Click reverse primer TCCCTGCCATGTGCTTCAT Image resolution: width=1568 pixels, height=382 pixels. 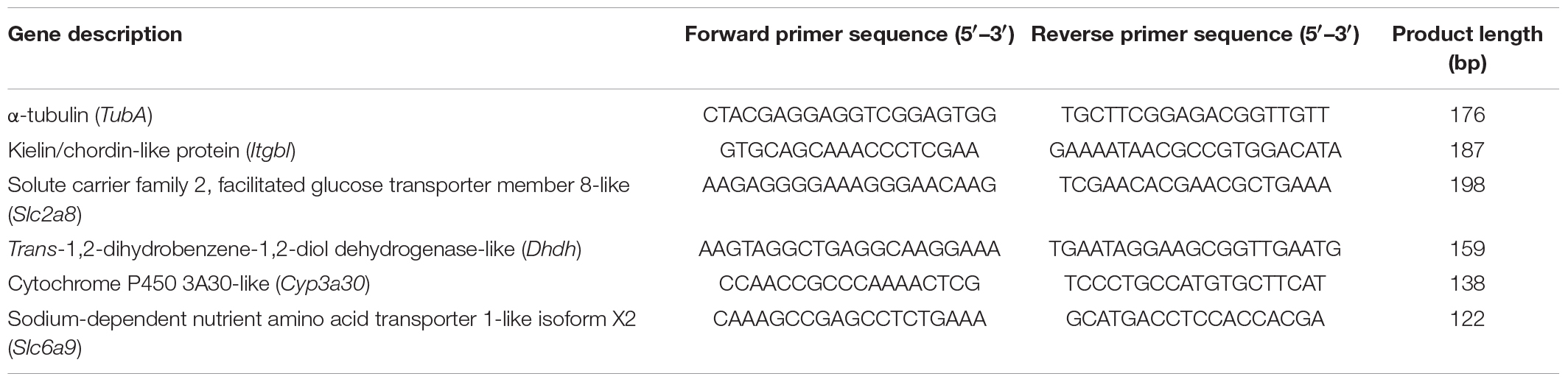pyautogui.click(x=1195, y=284)
